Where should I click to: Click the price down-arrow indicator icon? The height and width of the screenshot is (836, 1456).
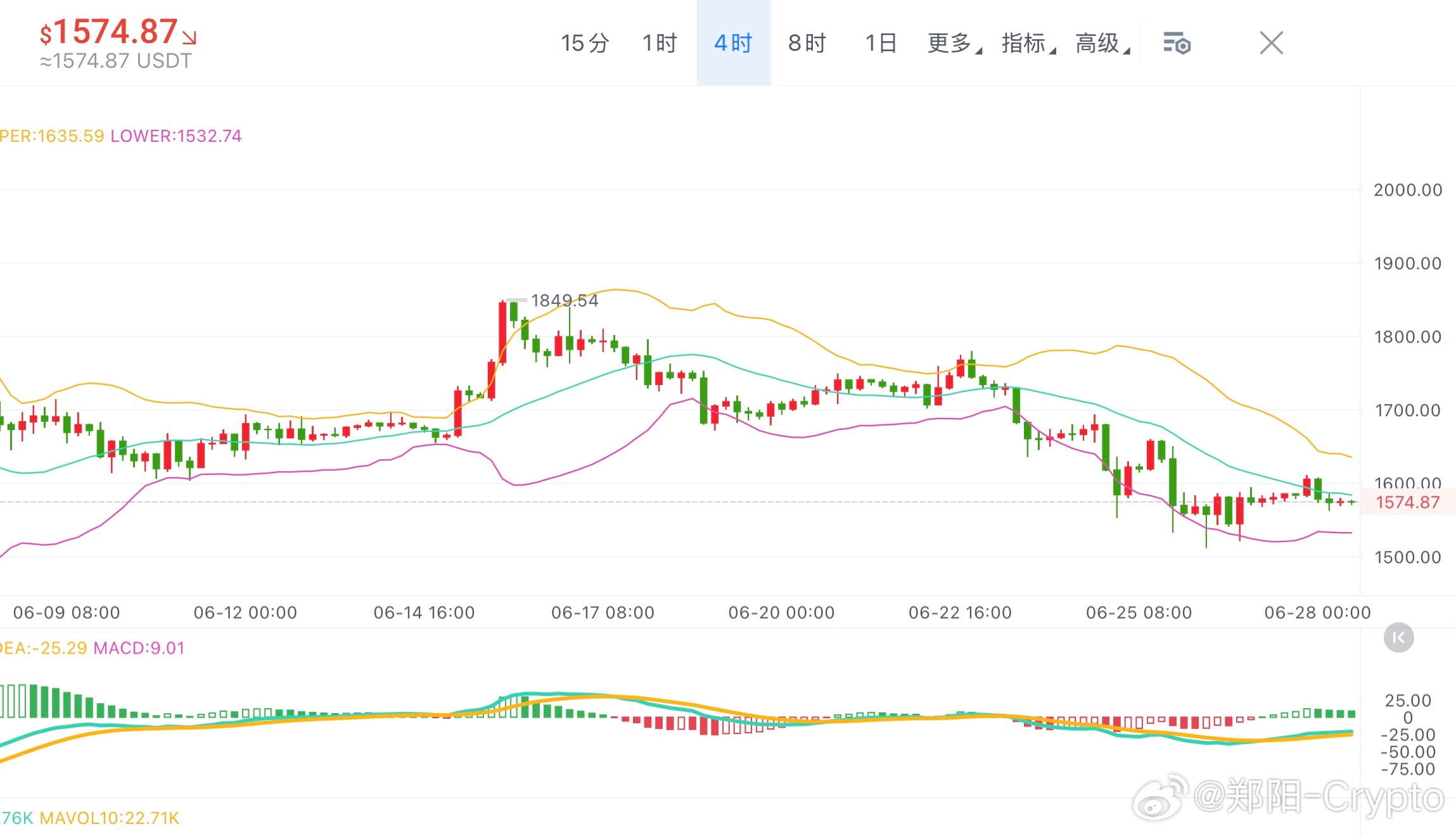189,37
